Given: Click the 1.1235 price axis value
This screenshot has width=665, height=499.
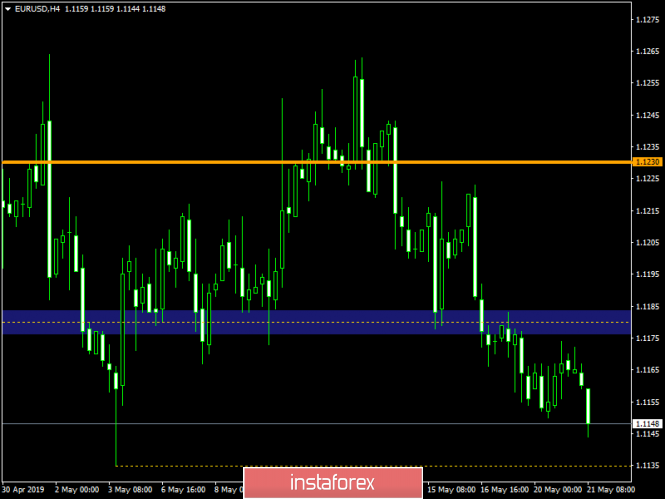Looking at the screenshot, I should 648,147.
